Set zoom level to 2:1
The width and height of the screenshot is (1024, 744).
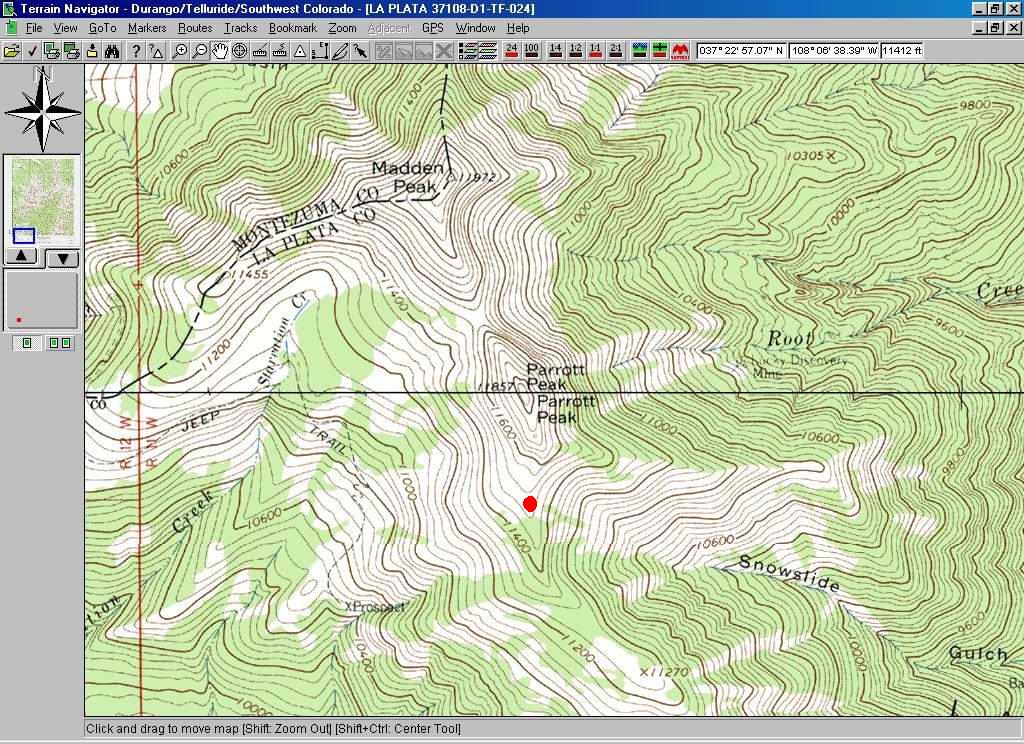coord(616,51)
